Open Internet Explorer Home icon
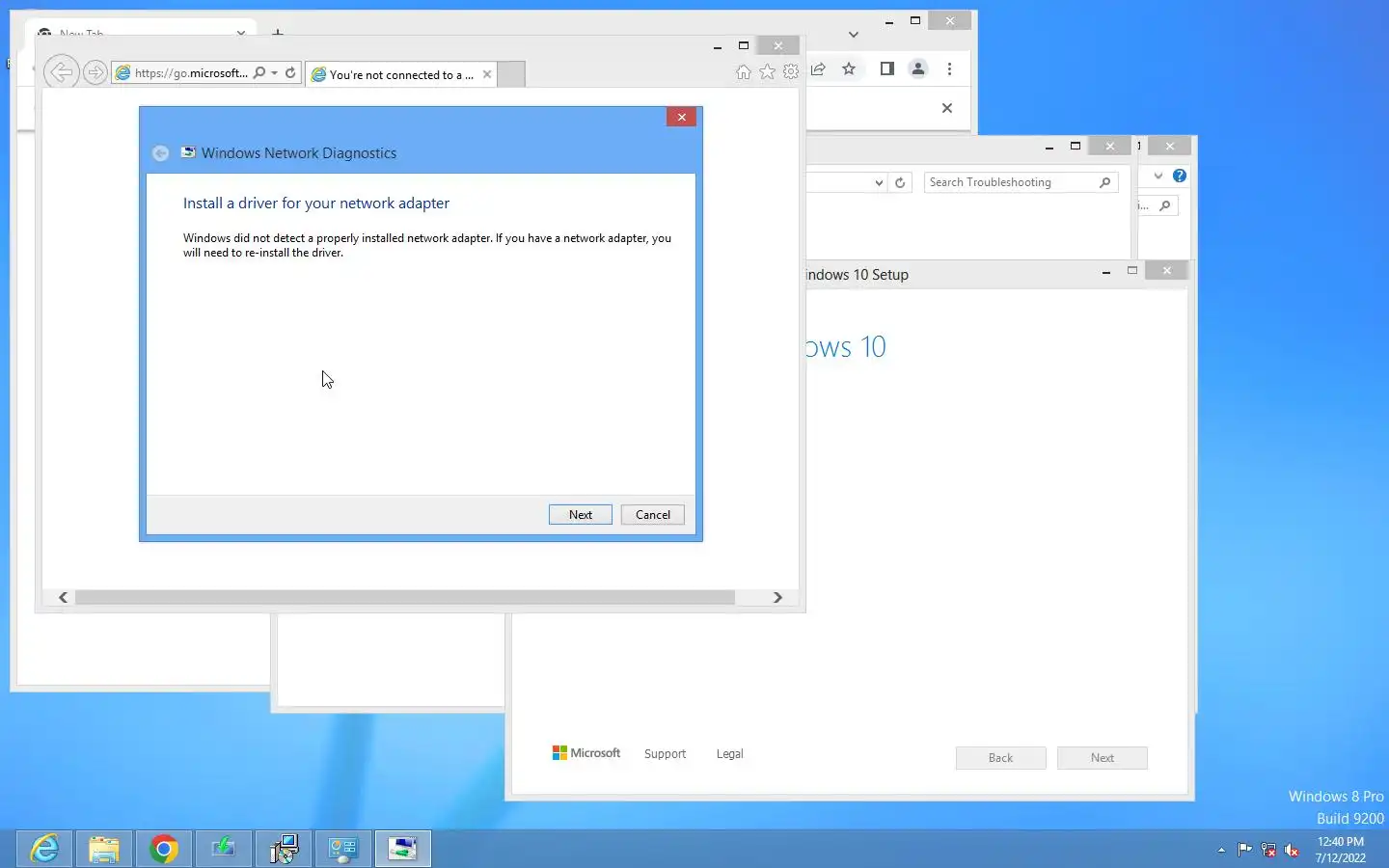 point(743,71)
